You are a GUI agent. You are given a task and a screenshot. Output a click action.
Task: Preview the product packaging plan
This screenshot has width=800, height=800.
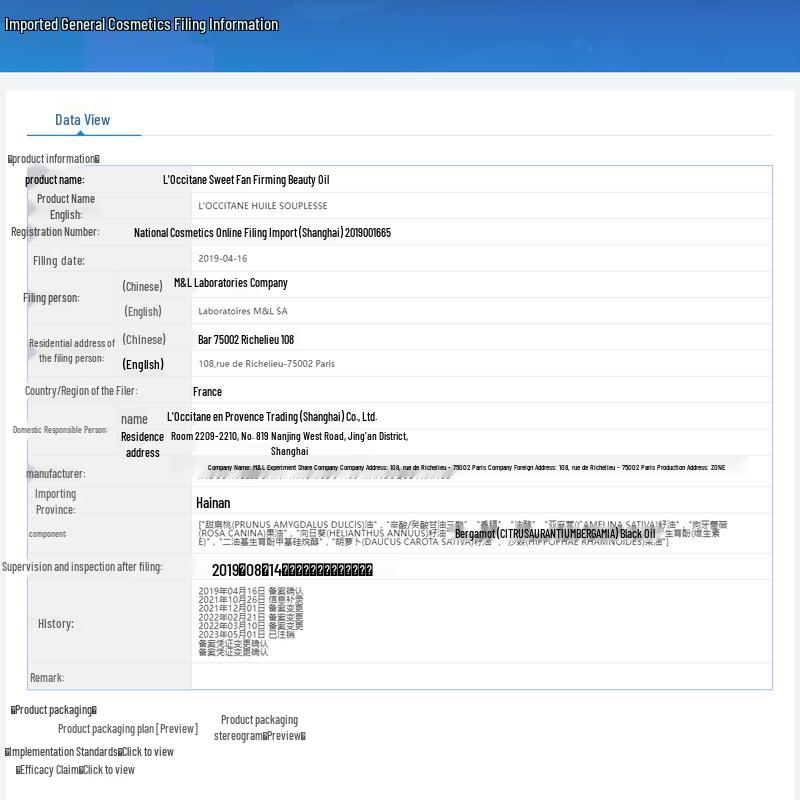click(127, 729)
